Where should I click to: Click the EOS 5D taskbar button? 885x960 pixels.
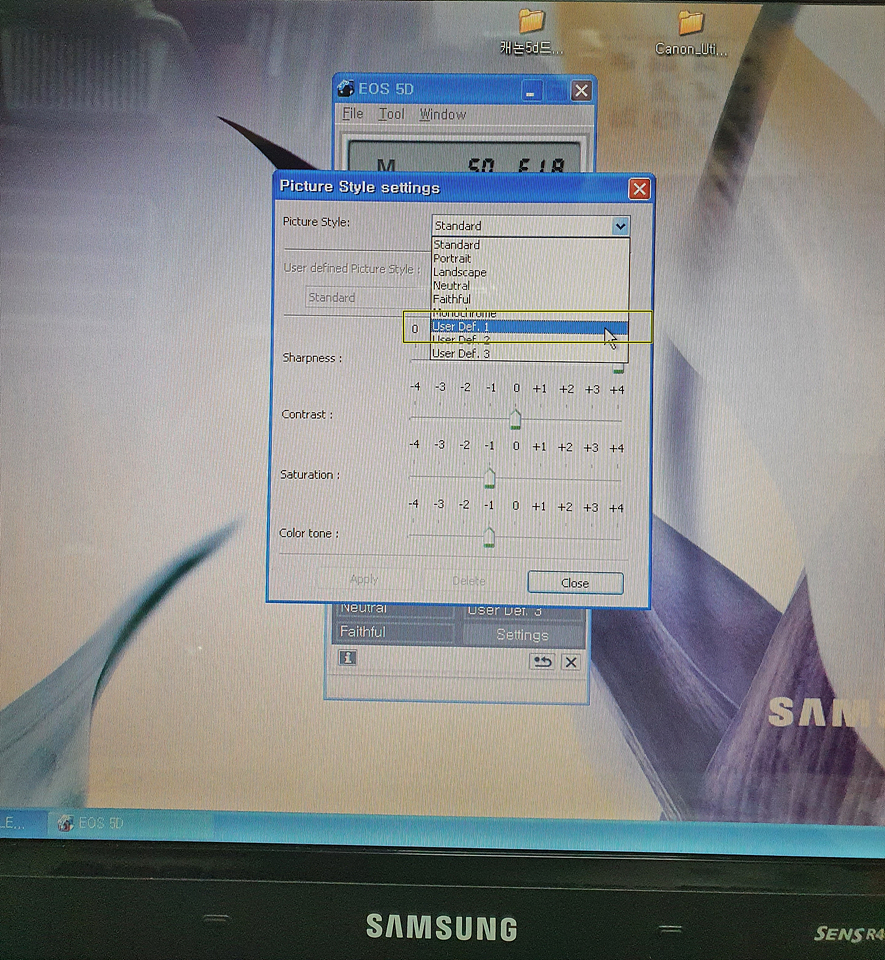(130, 823)
